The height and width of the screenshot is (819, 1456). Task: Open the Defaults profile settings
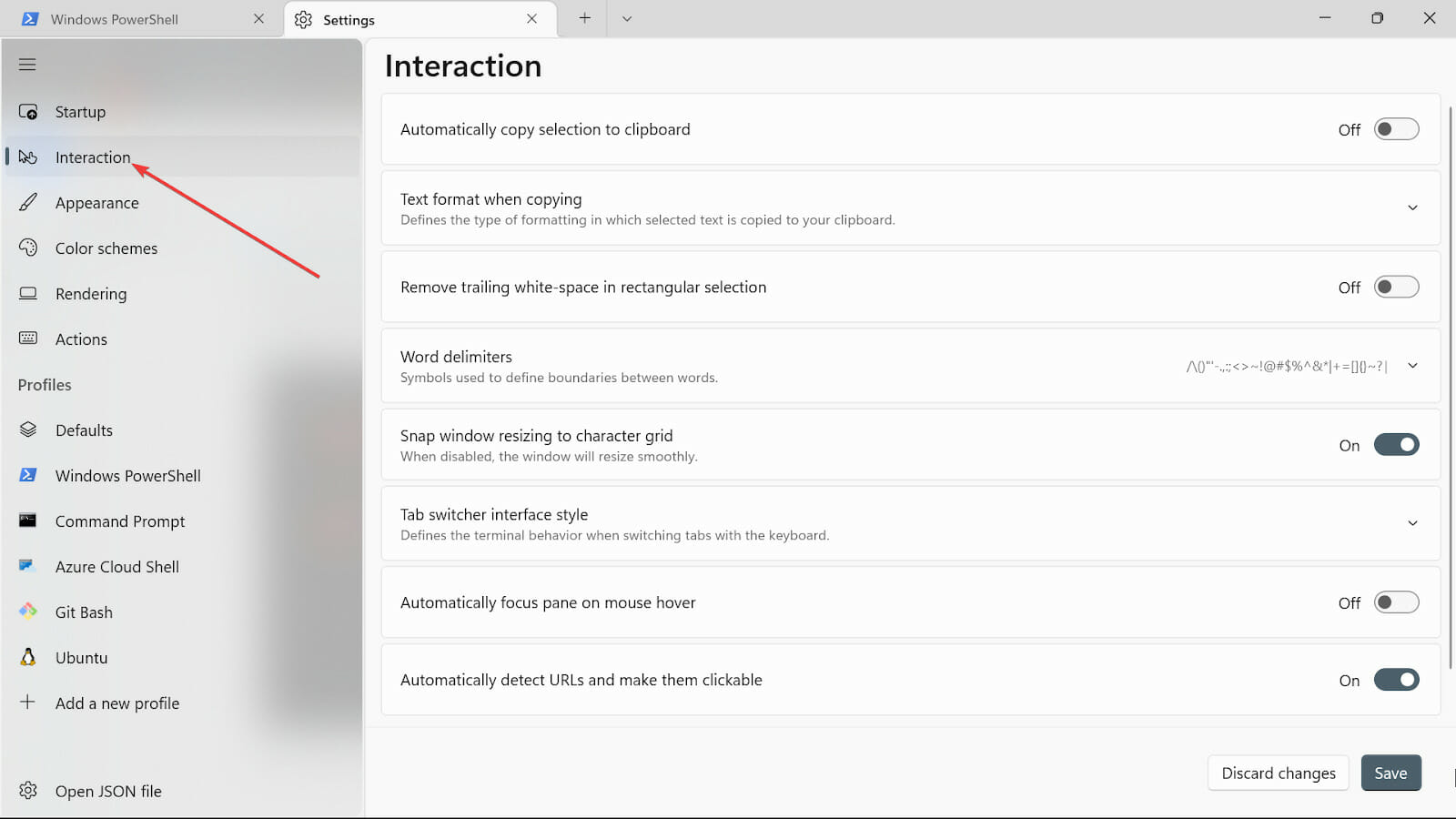(x=182, y=430)
